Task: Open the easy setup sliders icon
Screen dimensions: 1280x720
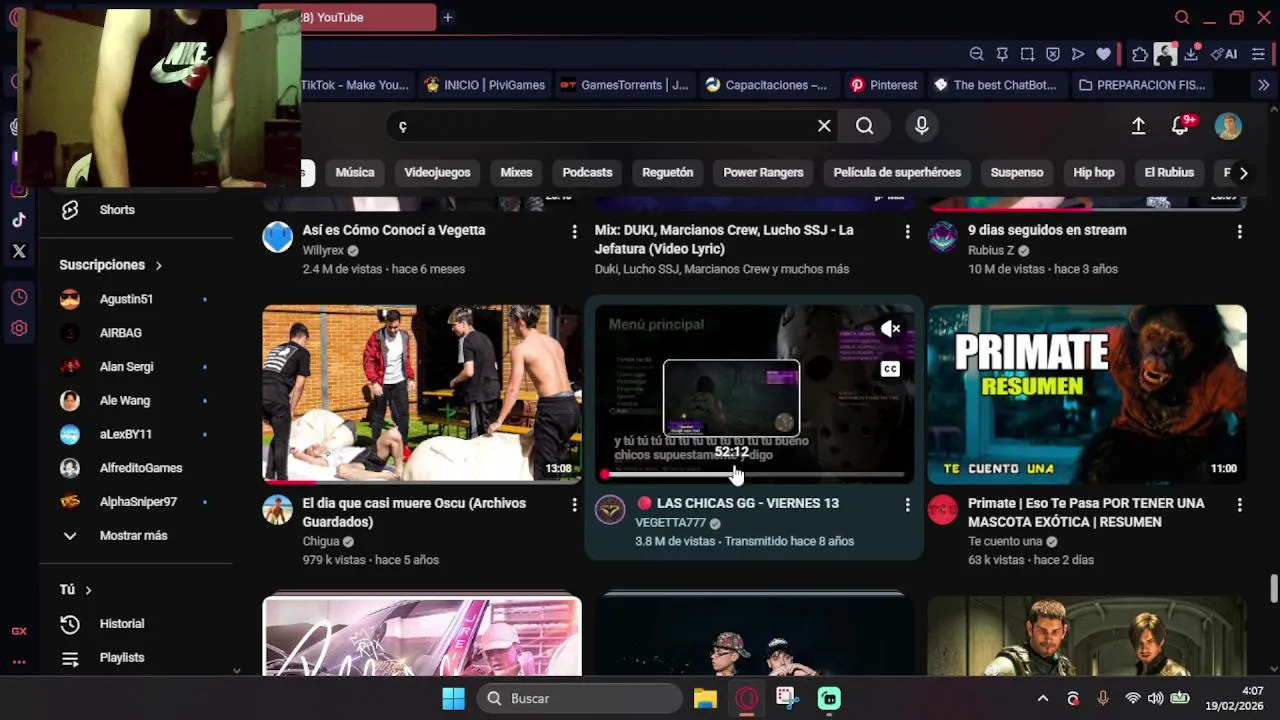Action: coord(1259,54)
